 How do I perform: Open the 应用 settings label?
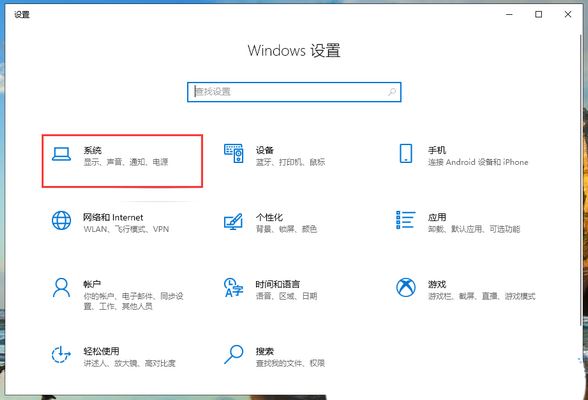tap(437, 217)
